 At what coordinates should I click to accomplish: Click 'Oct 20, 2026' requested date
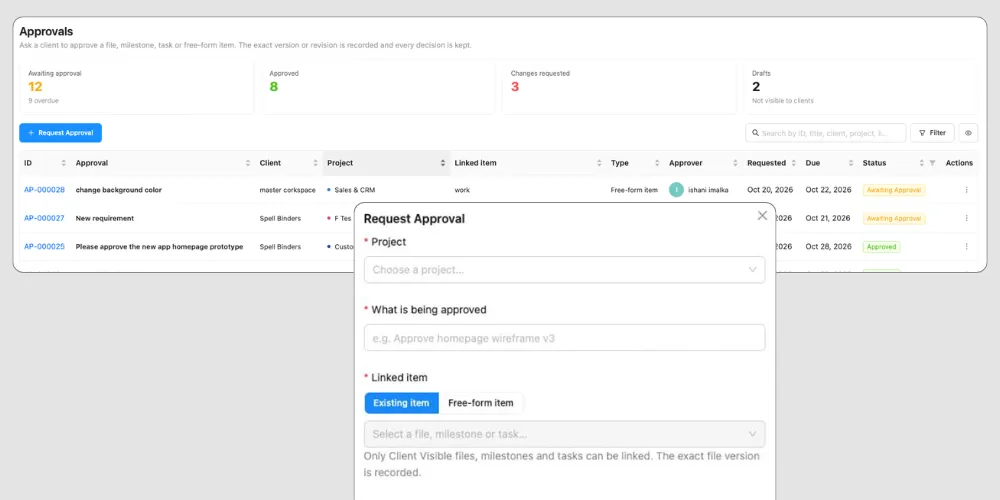click(770, 190)
